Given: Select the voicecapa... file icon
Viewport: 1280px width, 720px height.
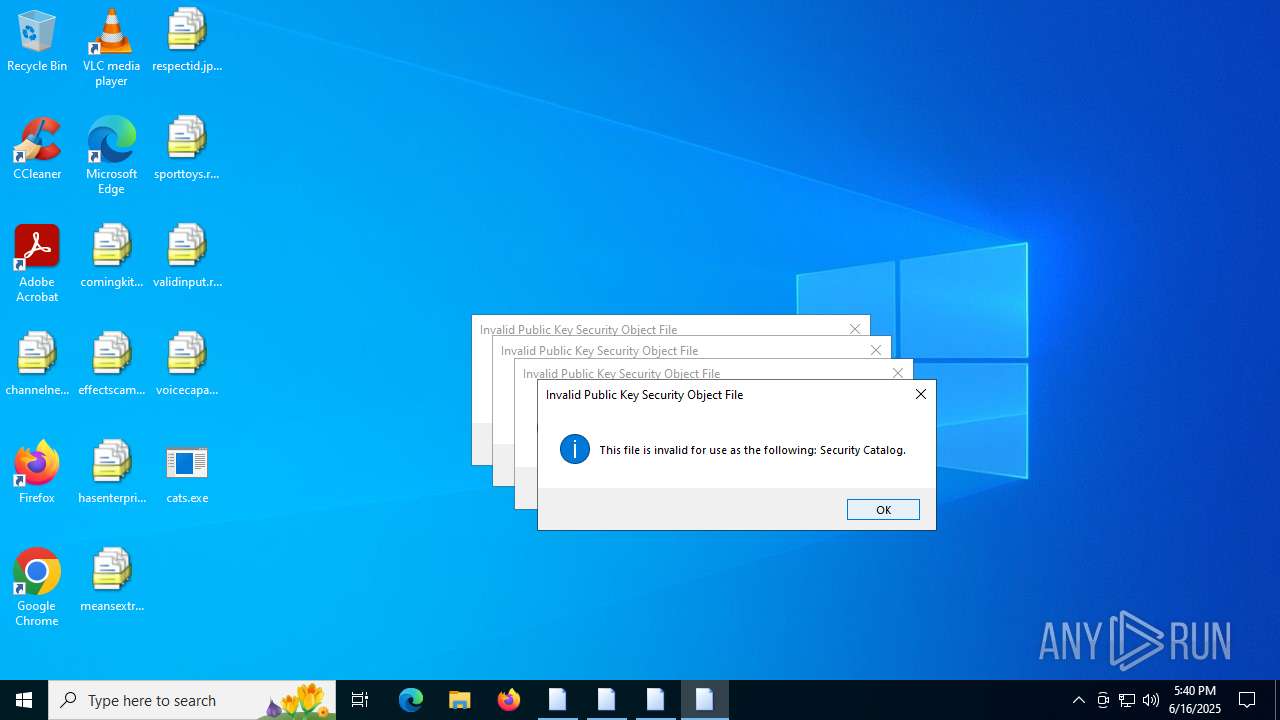Looking at the screenshot, I should pos(187,366).
